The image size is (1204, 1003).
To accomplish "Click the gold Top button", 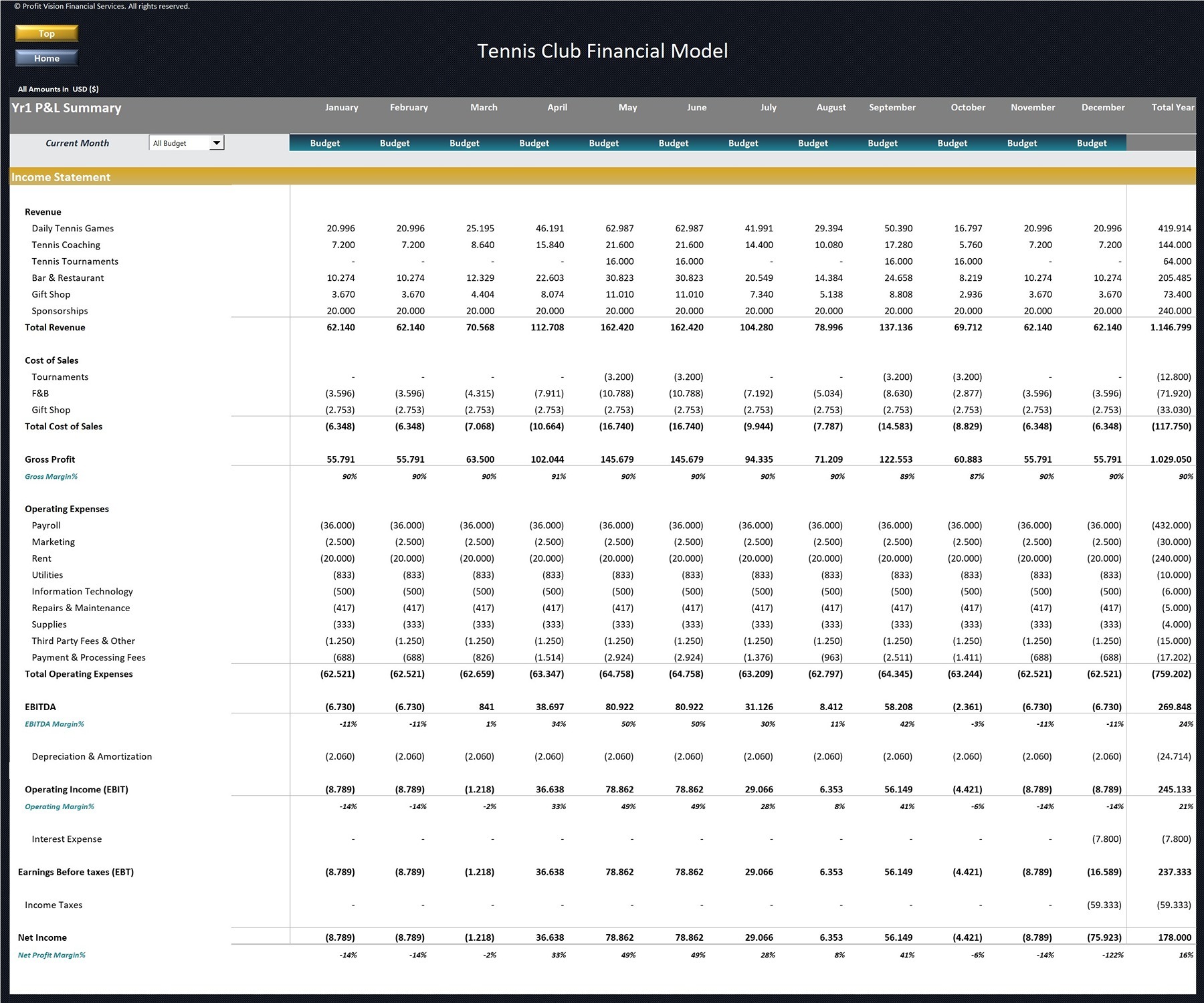I will click(47, 33).
